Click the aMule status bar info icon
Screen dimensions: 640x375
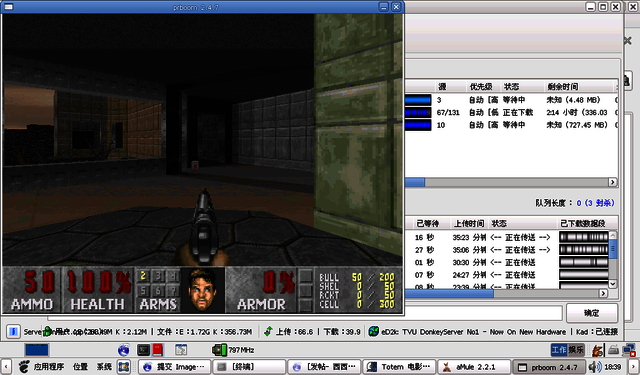(13, 331)
